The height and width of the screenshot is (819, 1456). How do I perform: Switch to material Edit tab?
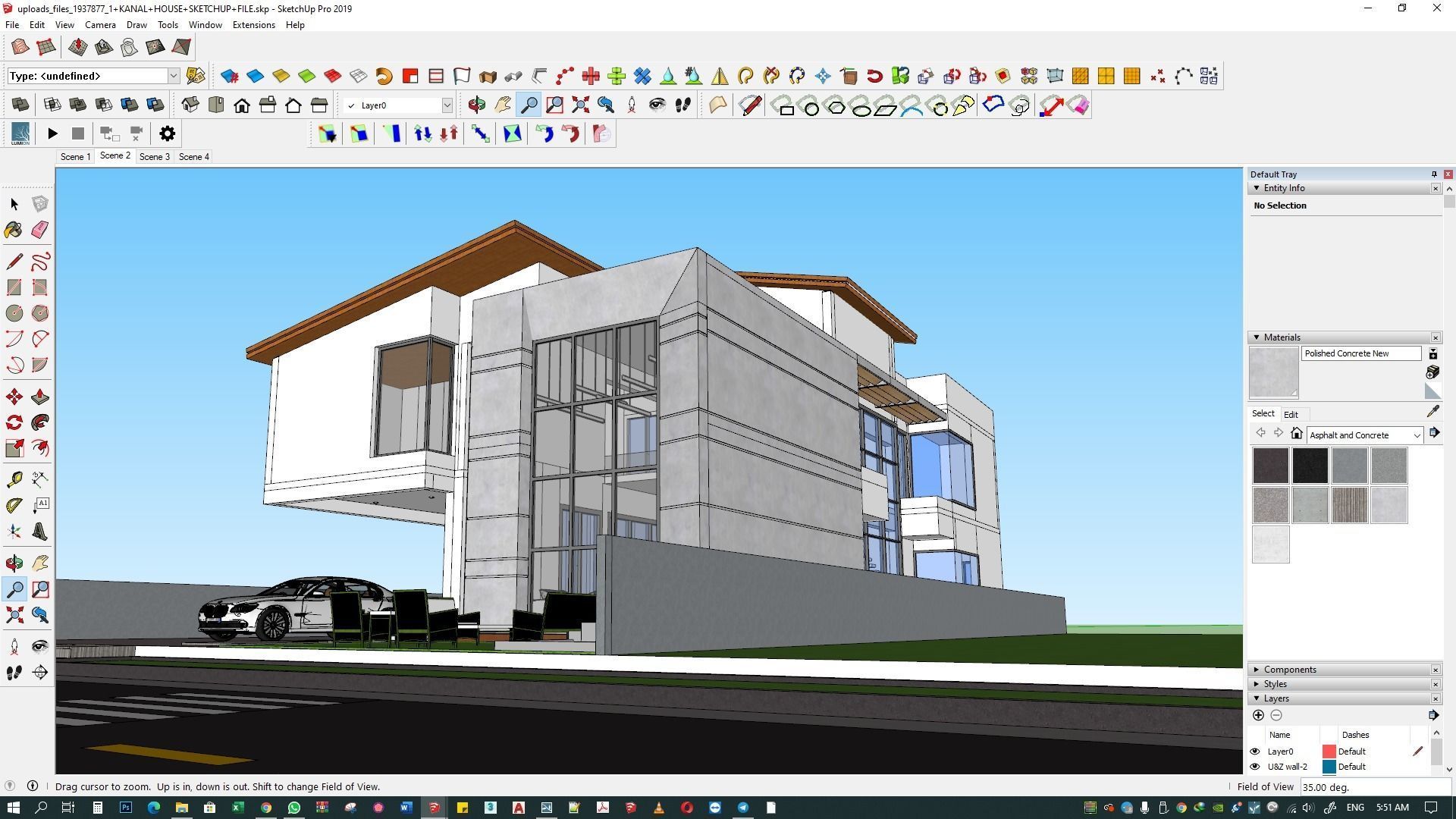pyautogui.click(x=1291, y=415)
